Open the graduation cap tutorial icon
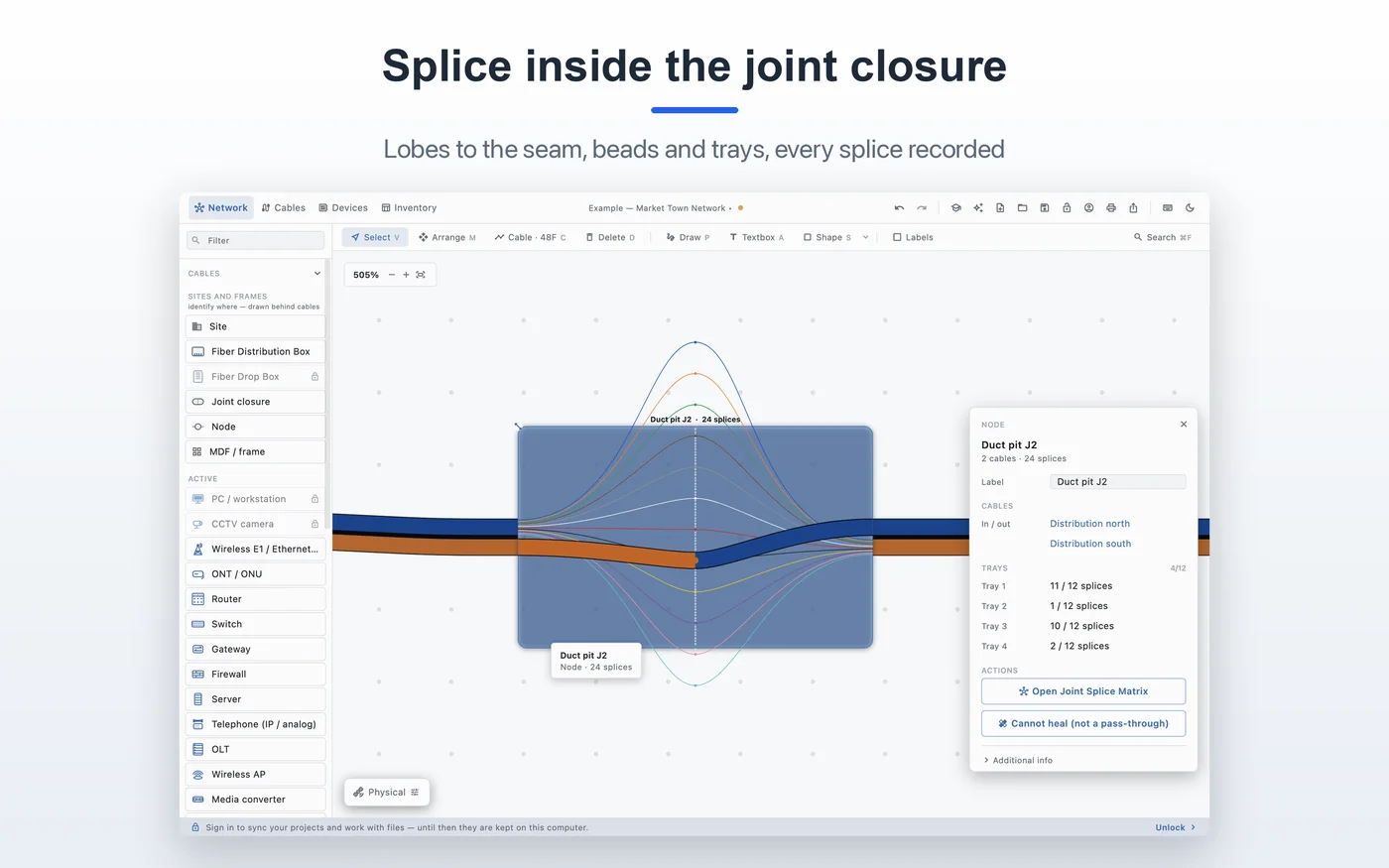 (956, 208)
